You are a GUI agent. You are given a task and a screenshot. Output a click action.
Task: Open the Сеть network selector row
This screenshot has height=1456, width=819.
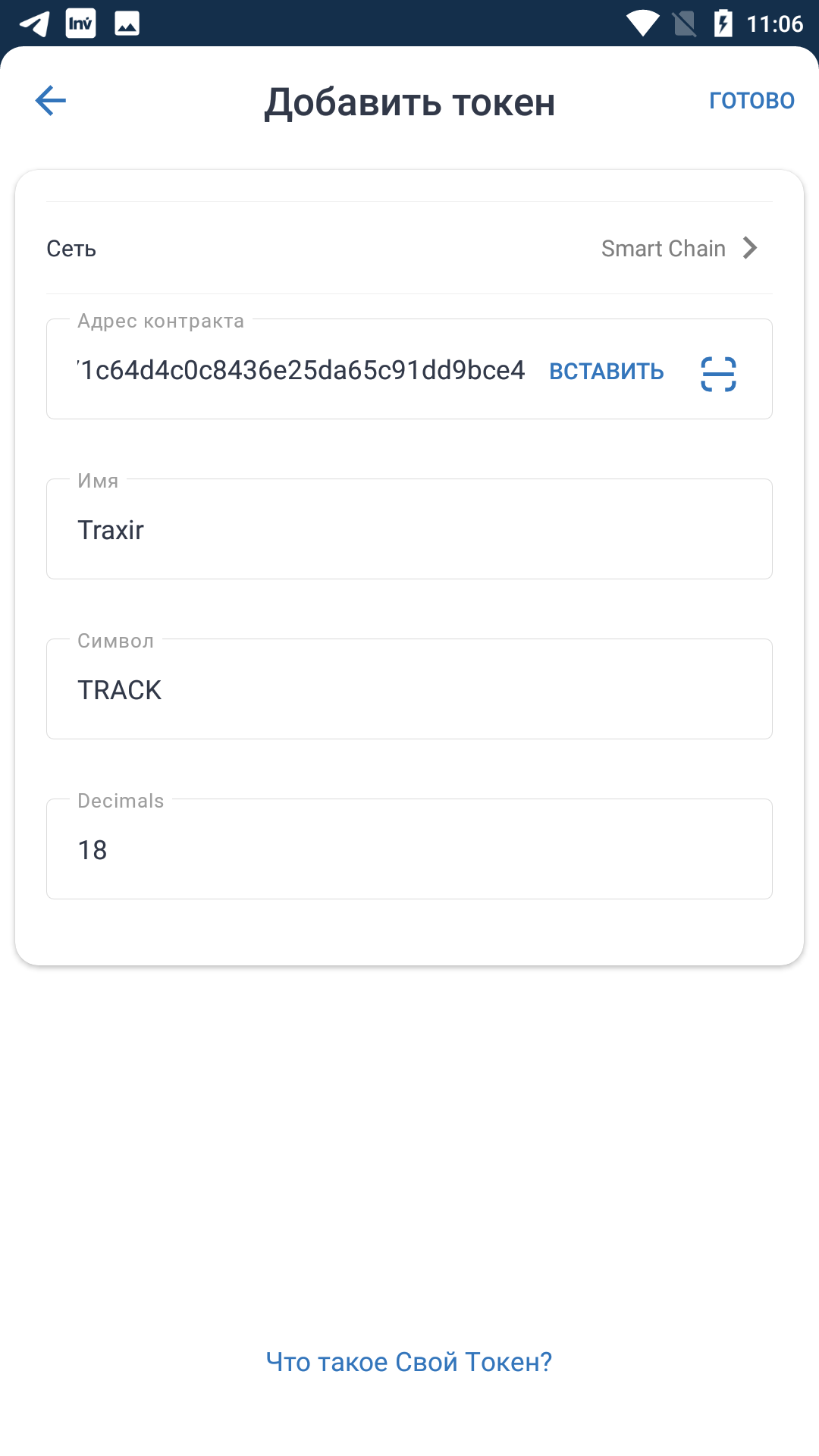click(x=409, y=248)
